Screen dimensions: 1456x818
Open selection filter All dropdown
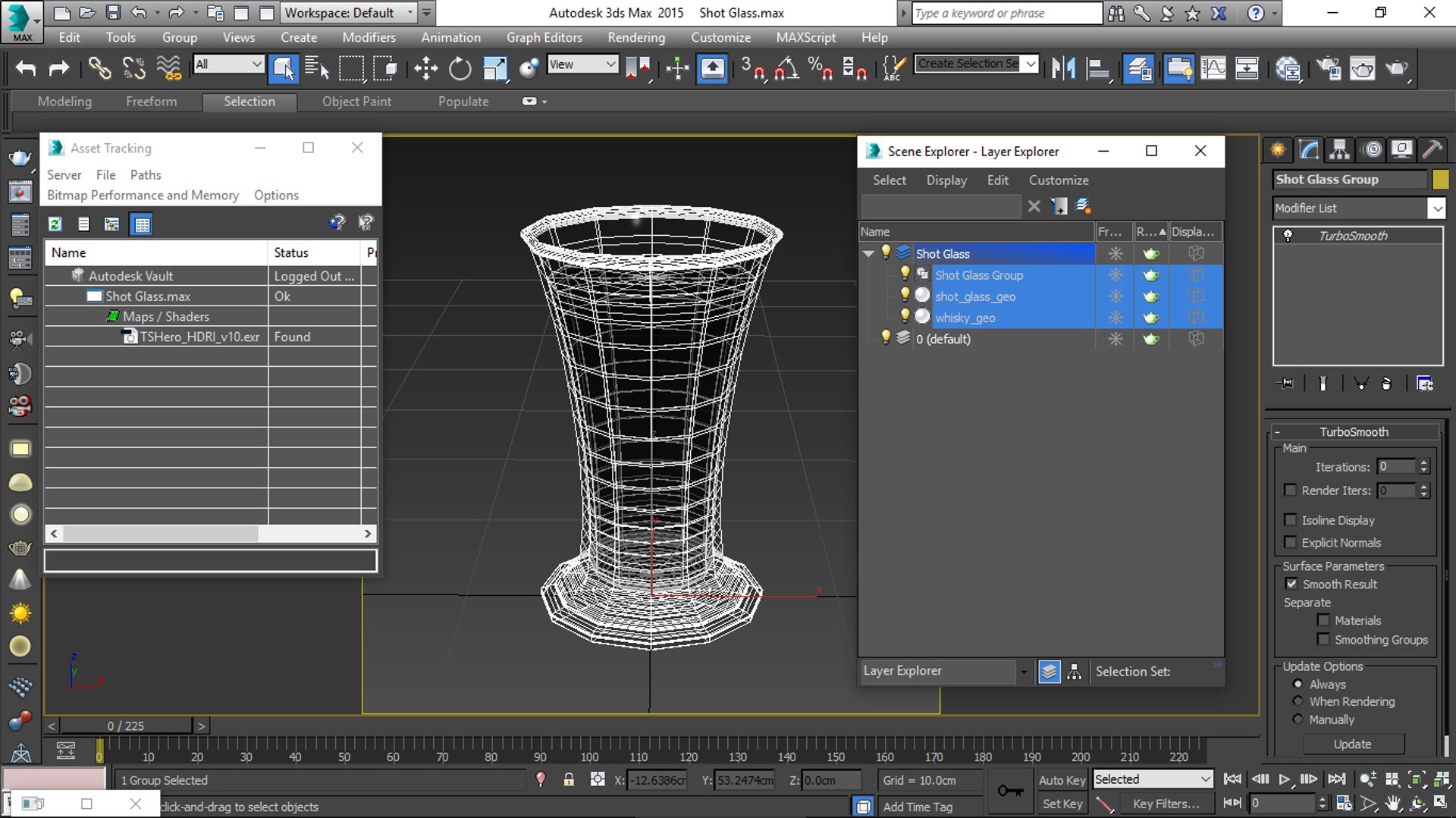(228, 64)
